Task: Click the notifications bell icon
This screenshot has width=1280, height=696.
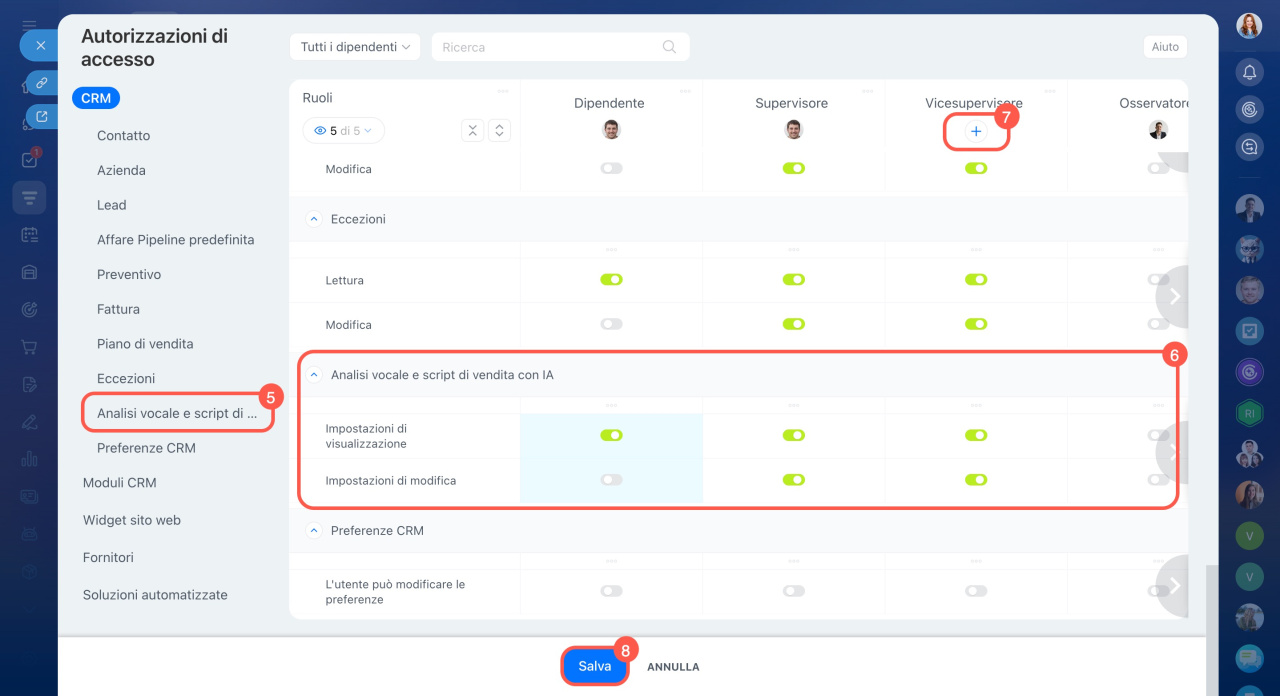Action: 1249,72
